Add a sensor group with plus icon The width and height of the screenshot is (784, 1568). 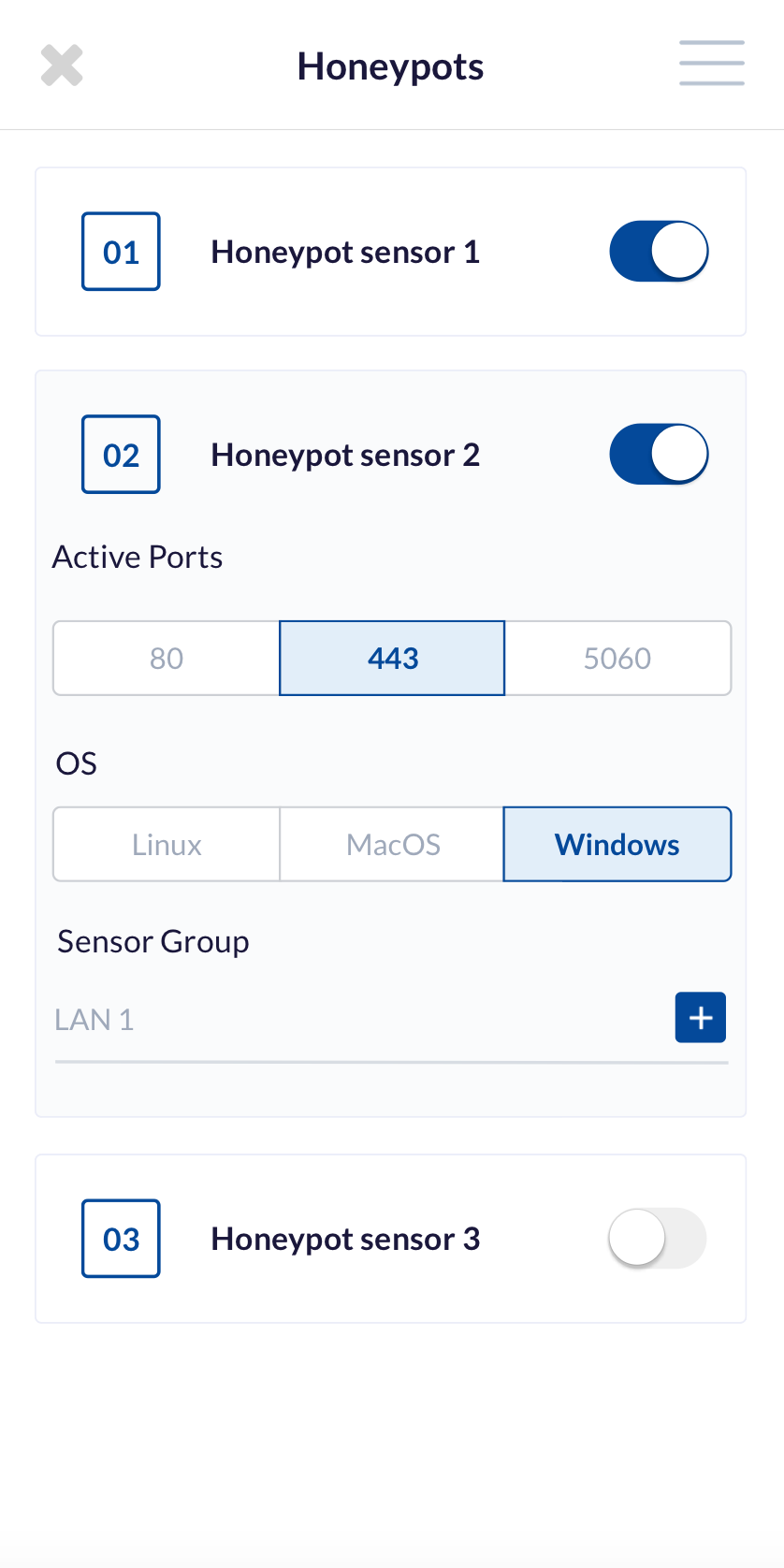[701, 1017]
